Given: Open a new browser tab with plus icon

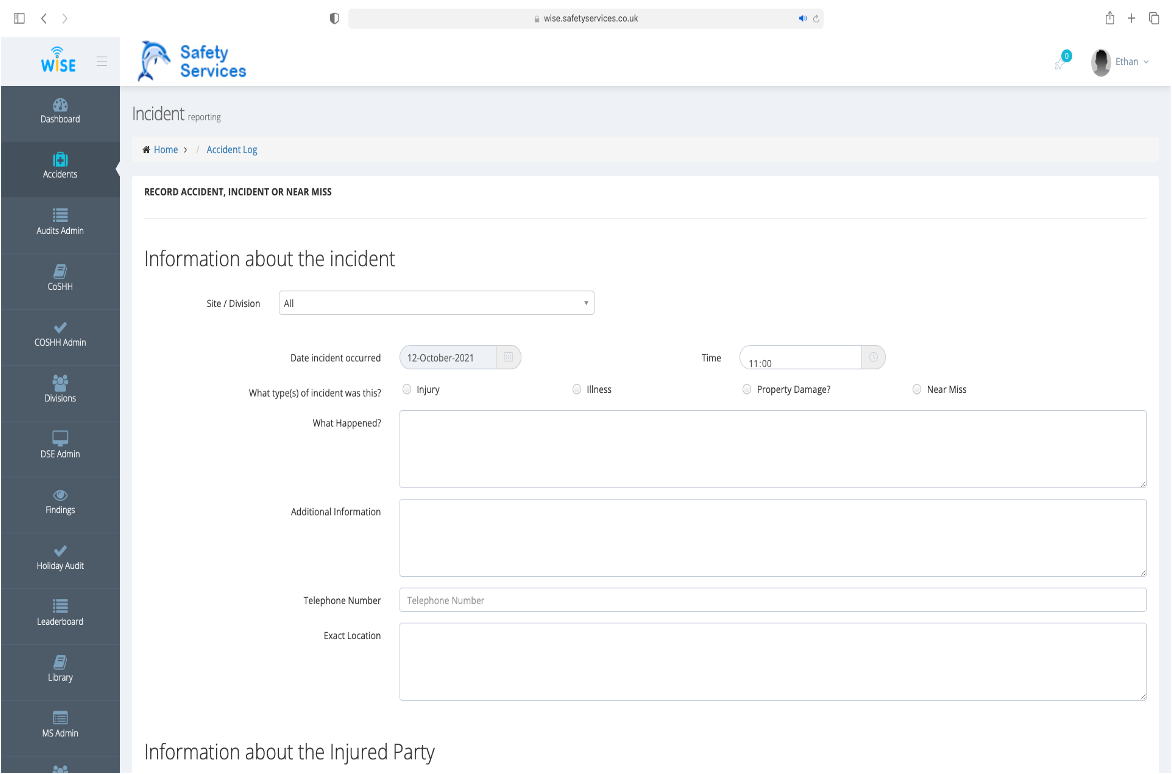Looking at the screenshot, I should pyautogui.click(x=1132, y=19).
